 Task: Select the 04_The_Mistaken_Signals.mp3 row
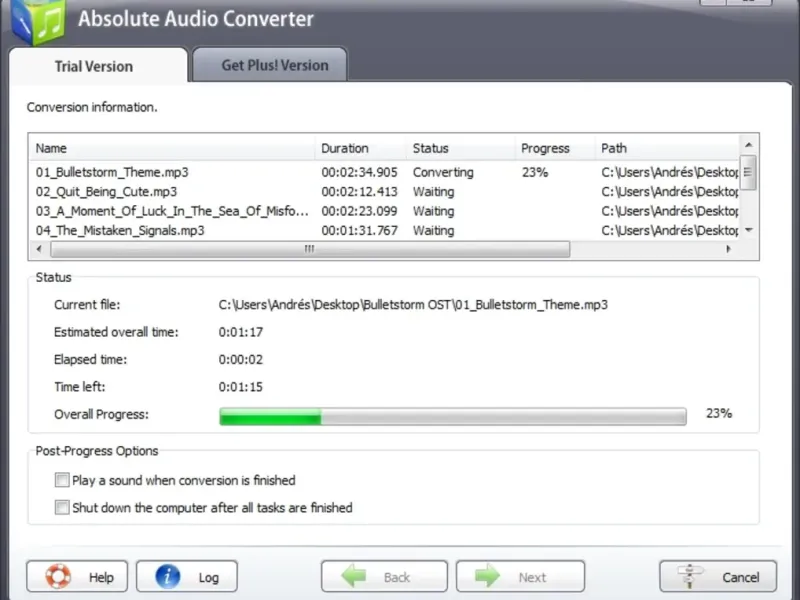[x=384, y=231]
